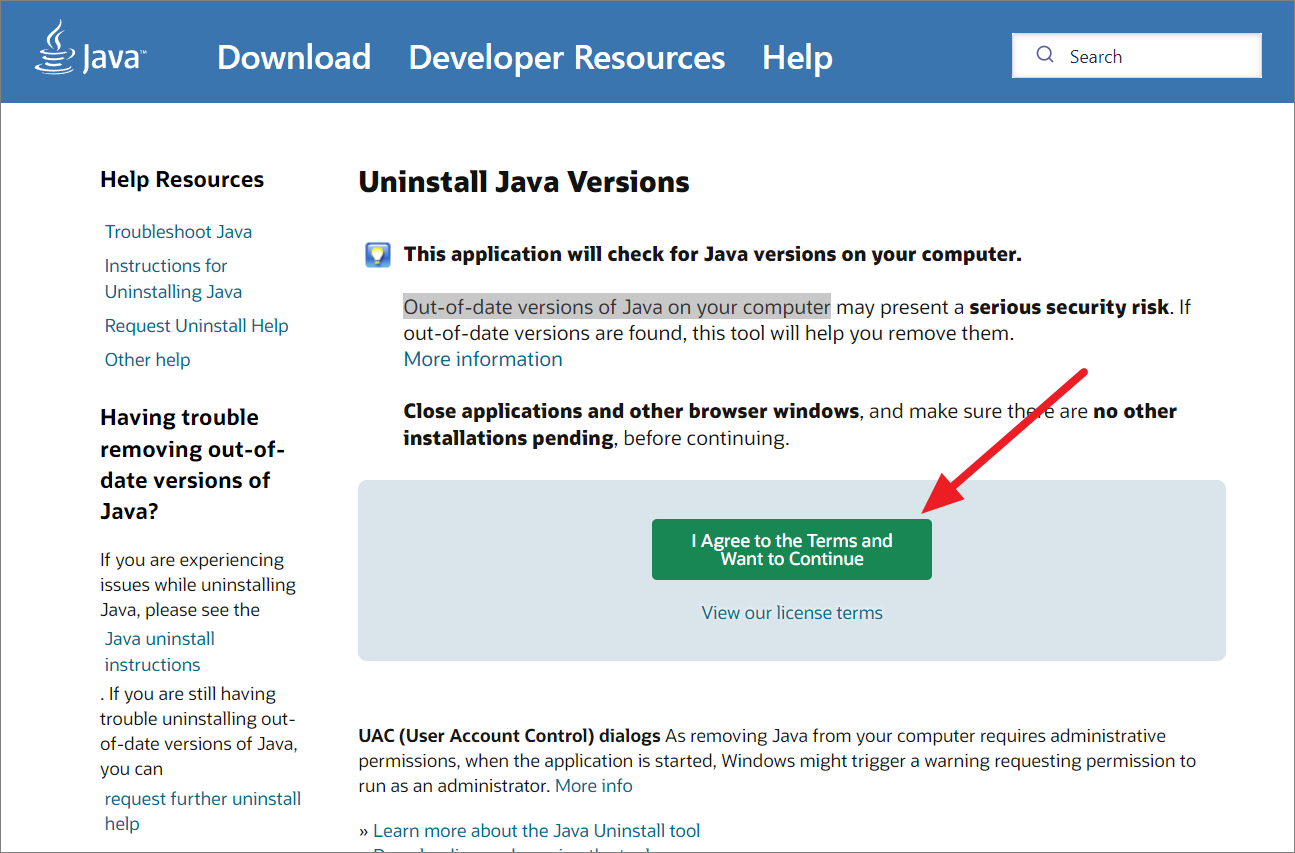
Task: Open the Download menu
Action: pyautogui.click(x=294, y=57)
